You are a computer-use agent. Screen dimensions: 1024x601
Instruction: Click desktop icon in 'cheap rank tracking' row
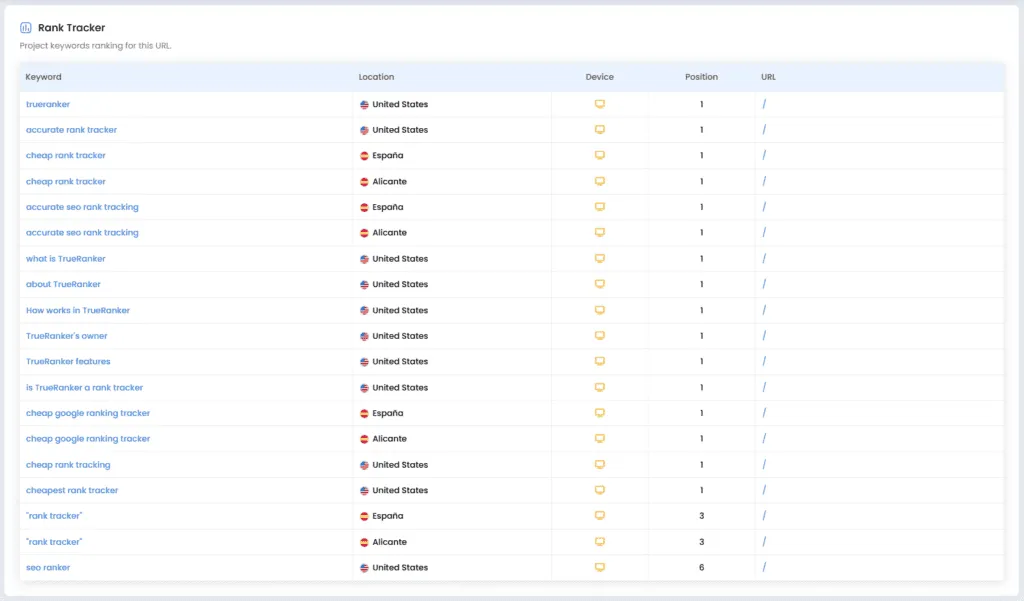point(600,464)
